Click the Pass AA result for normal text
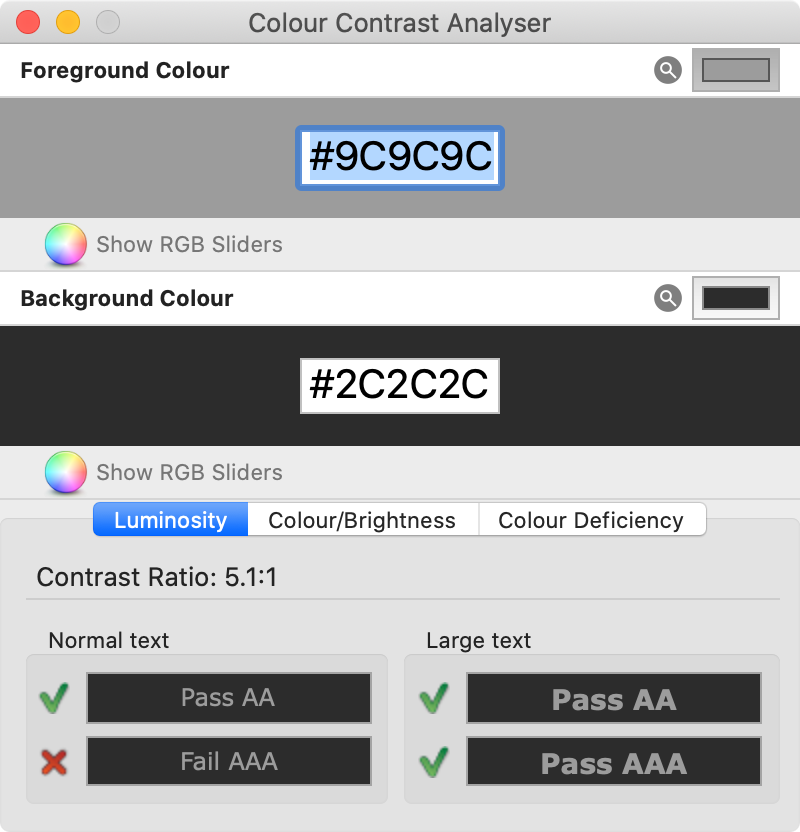800x832 pixels. point(228,698)
